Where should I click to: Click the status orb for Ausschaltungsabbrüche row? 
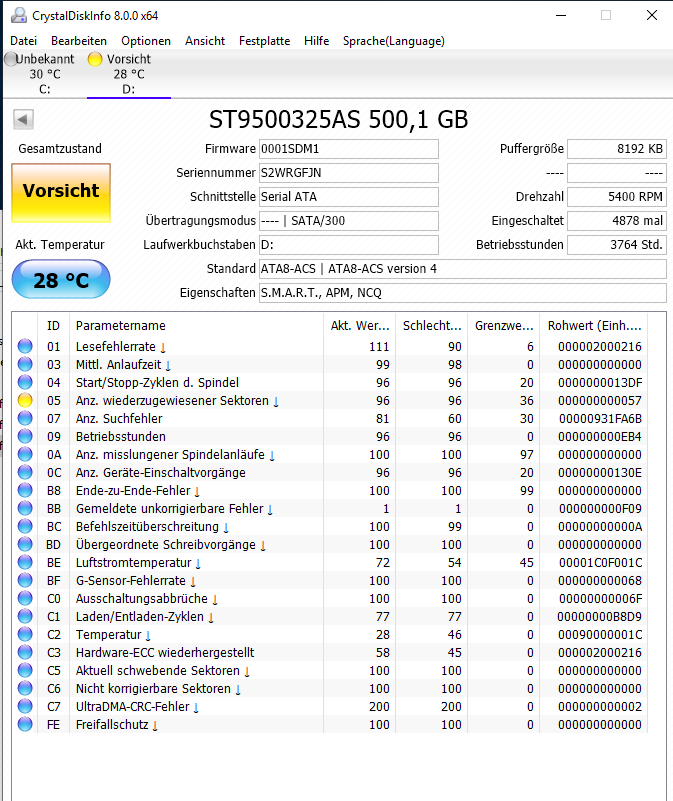click(25, 598)
